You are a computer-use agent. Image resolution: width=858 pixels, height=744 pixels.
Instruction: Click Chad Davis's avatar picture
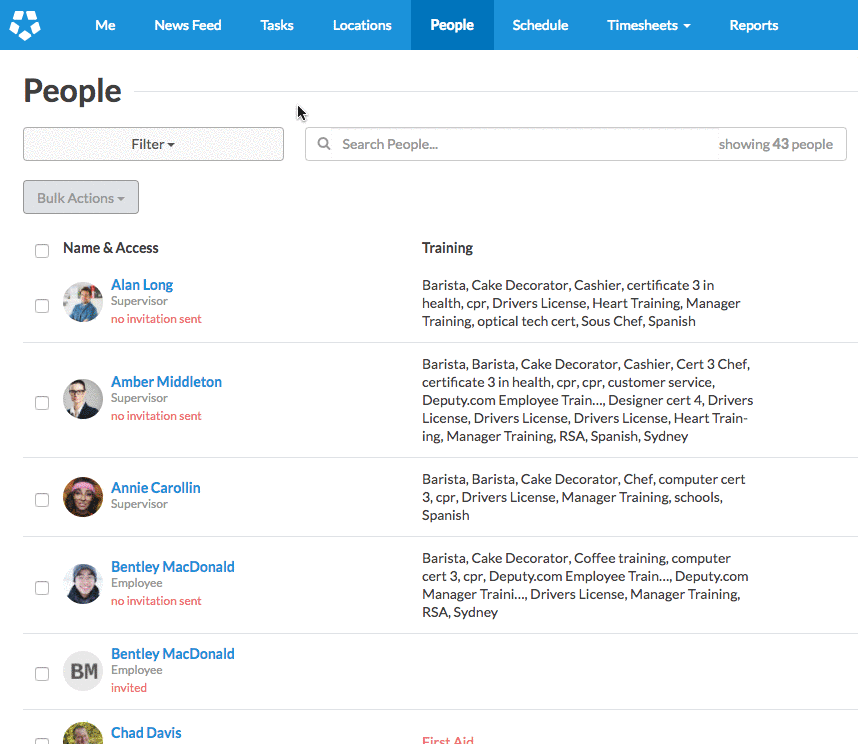point(83,735)
